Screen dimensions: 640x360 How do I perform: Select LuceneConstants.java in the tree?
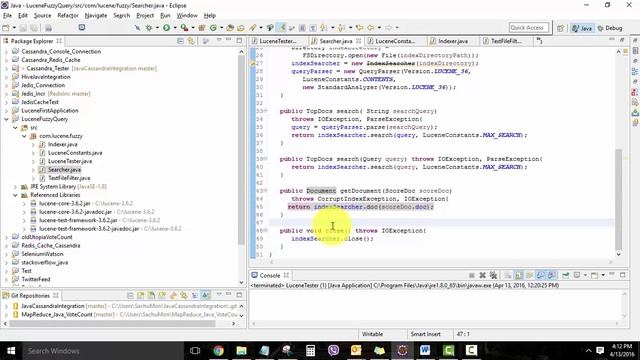(75, 153)
